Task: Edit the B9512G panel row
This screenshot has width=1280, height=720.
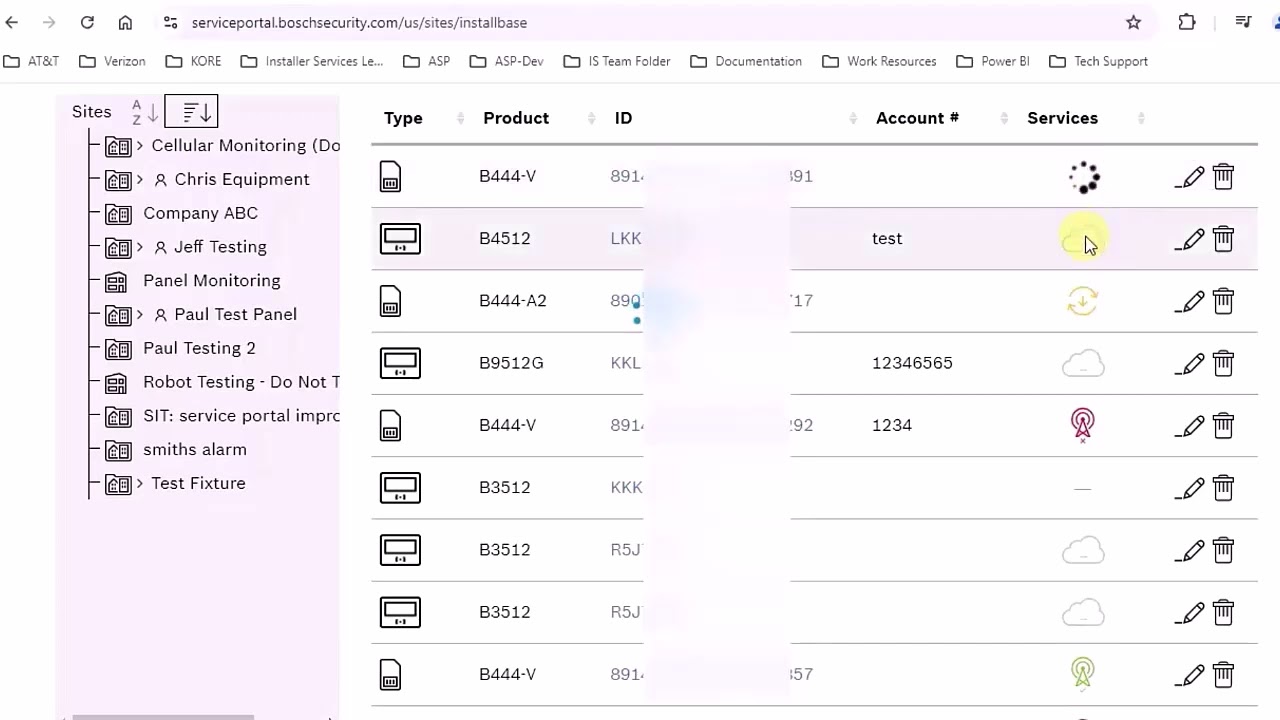Action: point(1190,363)
